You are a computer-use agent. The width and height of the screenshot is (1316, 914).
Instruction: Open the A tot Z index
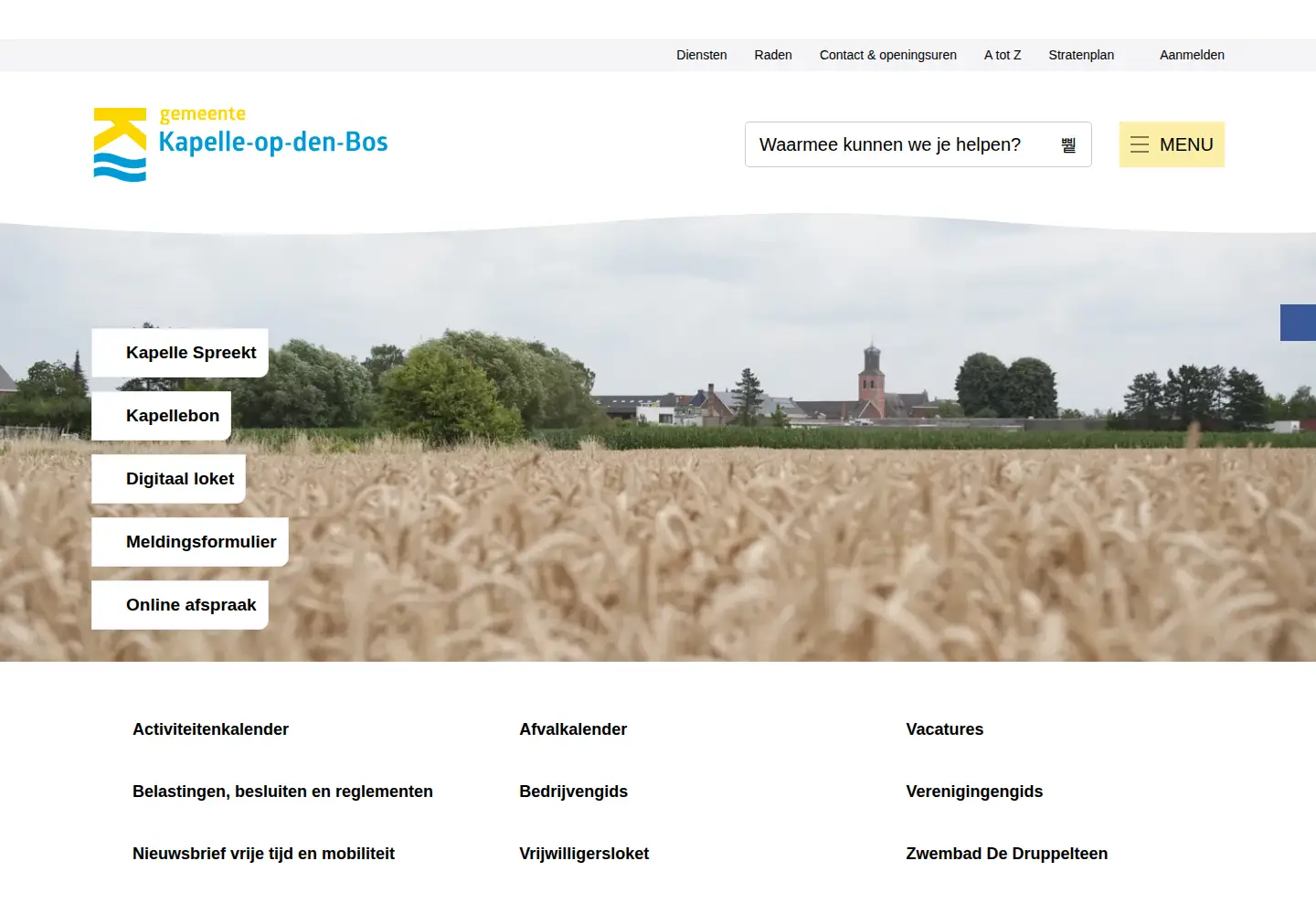tap(1003, 55)
